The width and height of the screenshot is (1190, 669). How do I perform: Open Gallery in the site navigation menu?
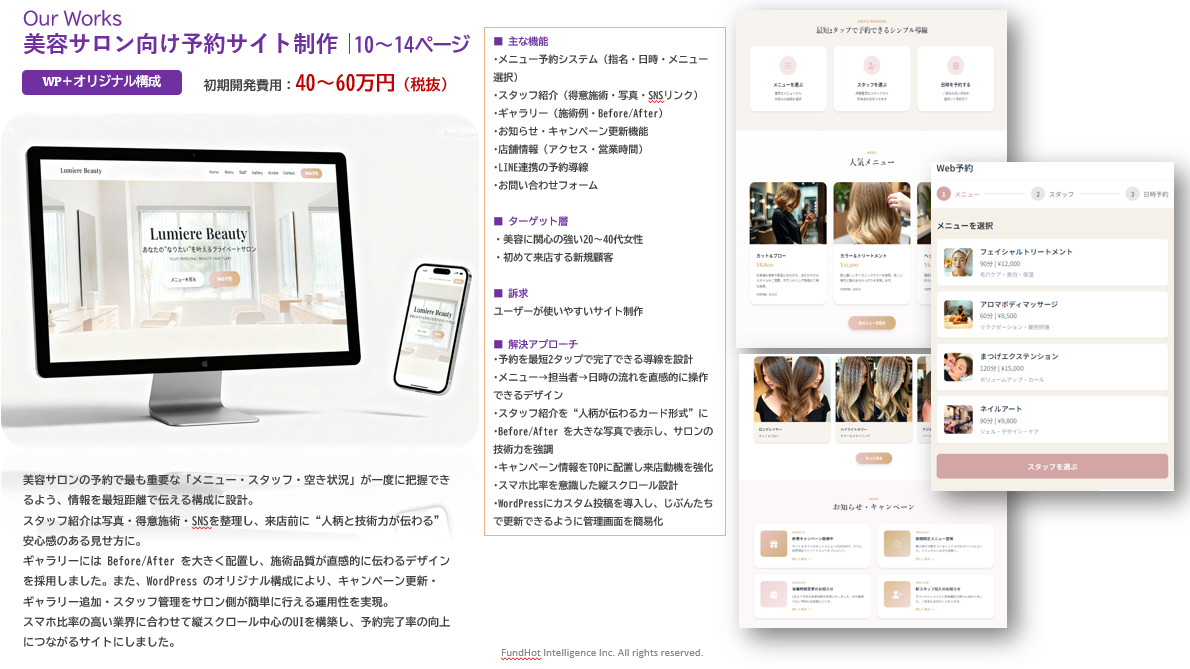tap(256, 171)
